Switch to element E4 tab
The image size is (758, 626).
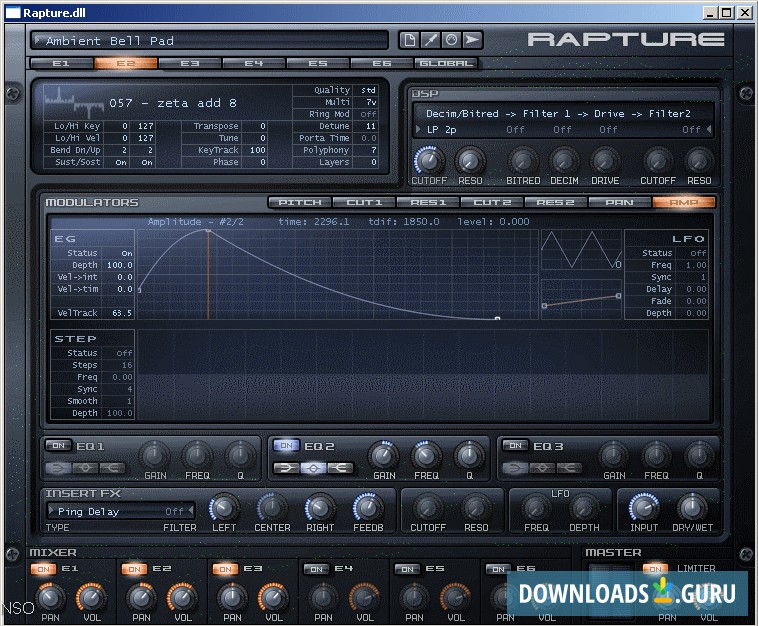tap(253, 63)
